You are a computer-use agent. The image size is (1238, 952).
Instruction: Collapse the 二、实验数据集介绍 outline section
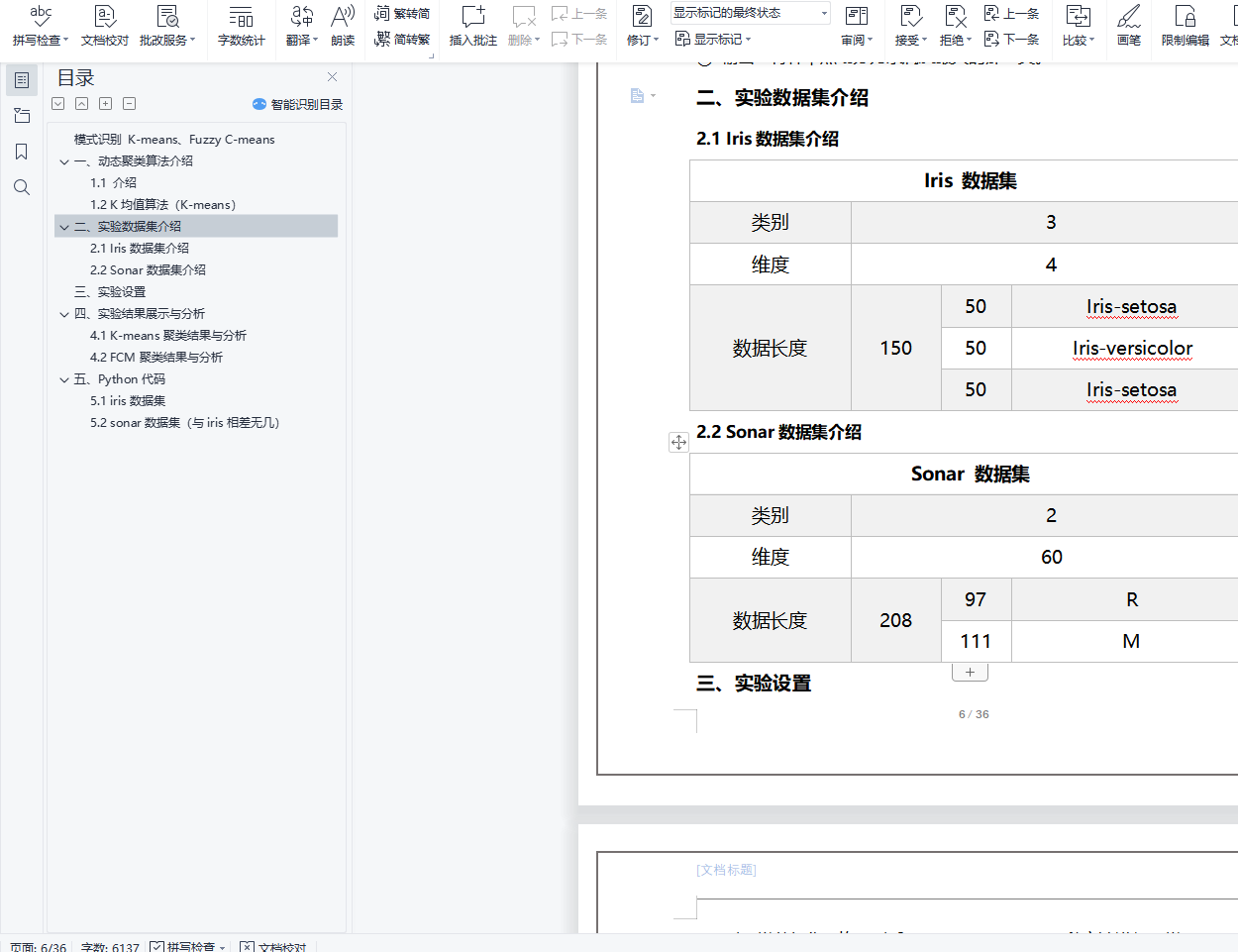[64, 227]
